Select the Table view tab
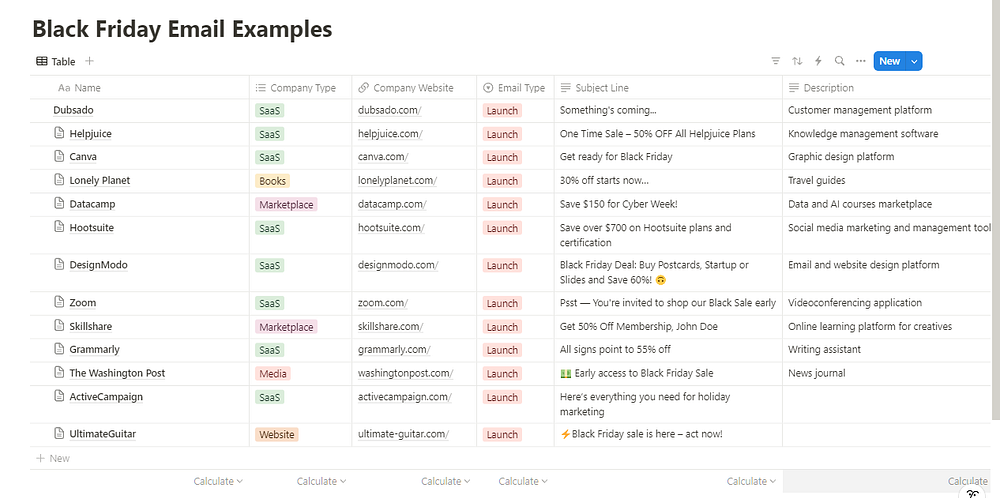Image resolution: width=1000 pixels, height=498 pixels. point(55,61)
